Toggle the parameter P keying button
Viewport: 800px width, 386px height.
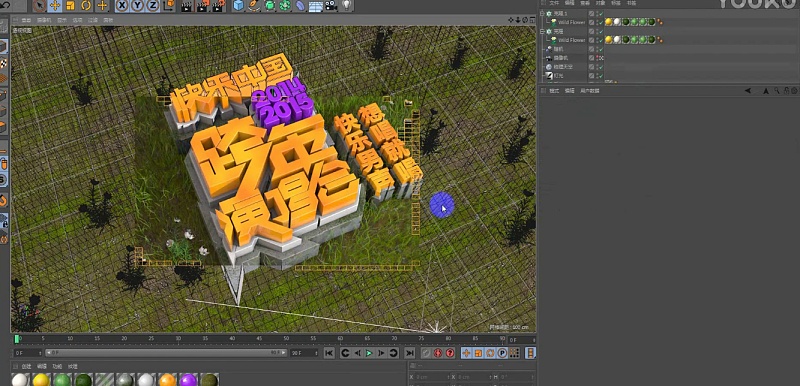point(503,353)
